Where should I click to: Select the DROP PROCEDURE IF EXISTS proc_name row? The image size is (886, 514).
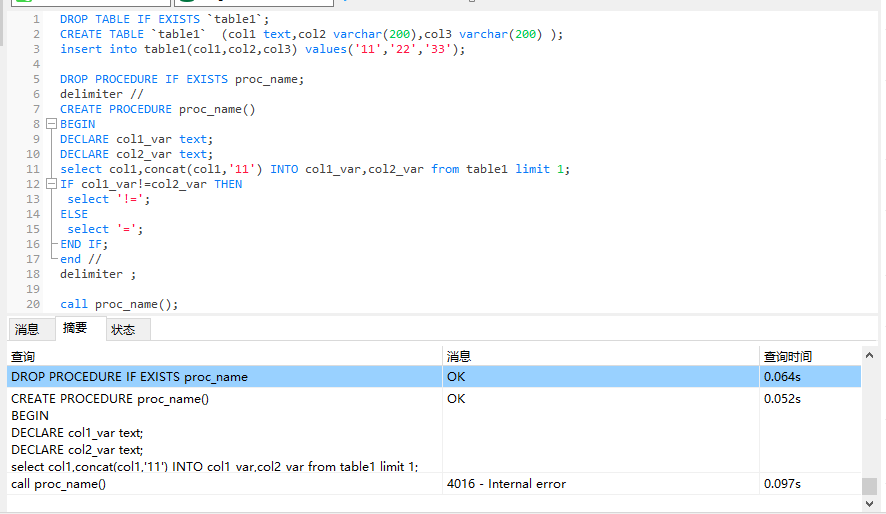(434, 377)
